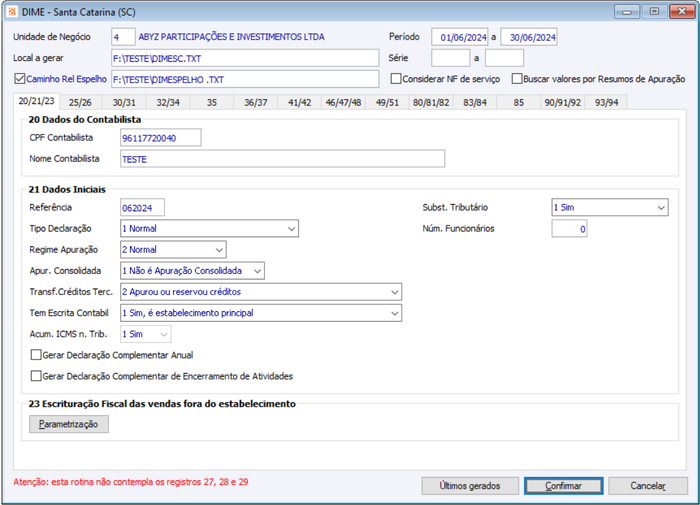Open the 93/94 tab
The height and width of the screenshot is (505, 700).
[606, 102]
